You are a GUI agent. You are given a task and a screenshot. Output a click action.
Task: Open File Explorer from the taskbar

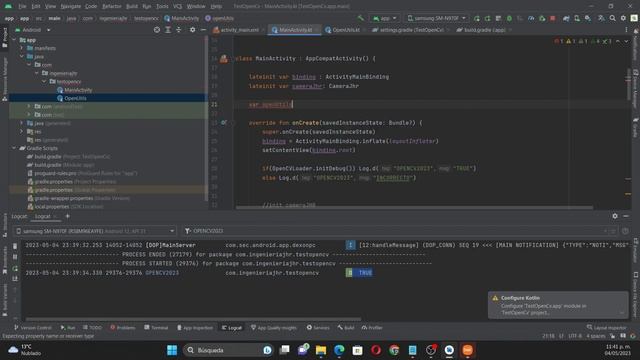pyautogui.click(x=321, y=350)
